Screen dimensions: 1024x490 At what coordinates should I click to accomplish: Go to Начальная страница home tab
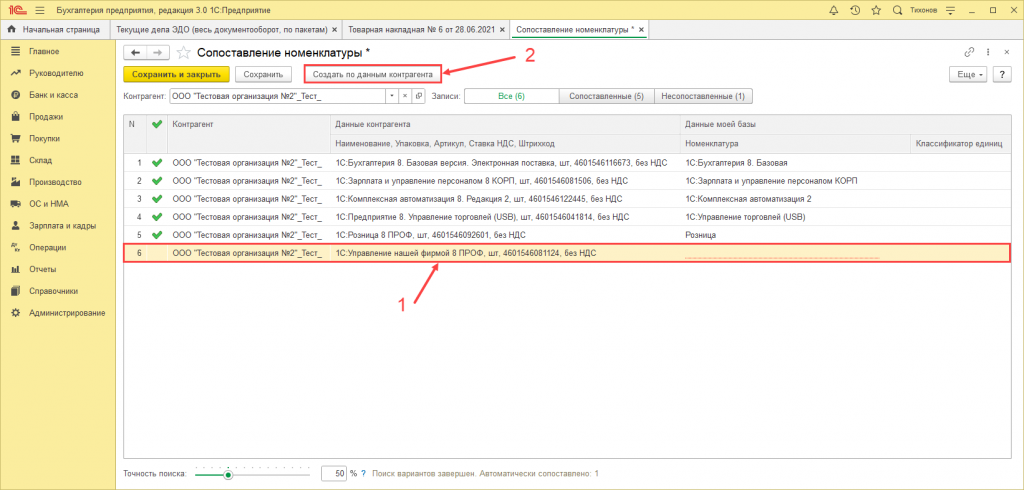click(x=54, y=29)
